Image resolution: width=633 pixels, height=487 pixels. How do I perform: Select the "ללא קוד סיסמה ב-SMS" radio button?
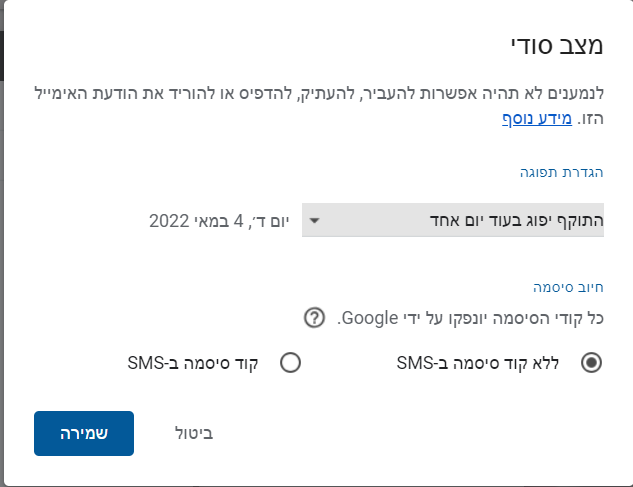[x=591, y=363]
